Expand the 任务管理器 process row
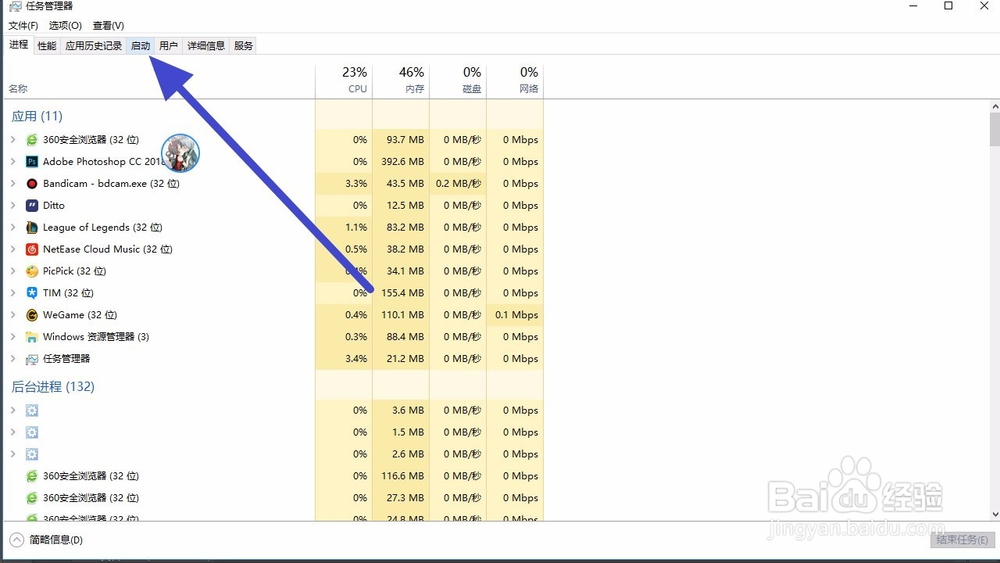The height and width of the screenshot is (563, 1000). point(13,358)
